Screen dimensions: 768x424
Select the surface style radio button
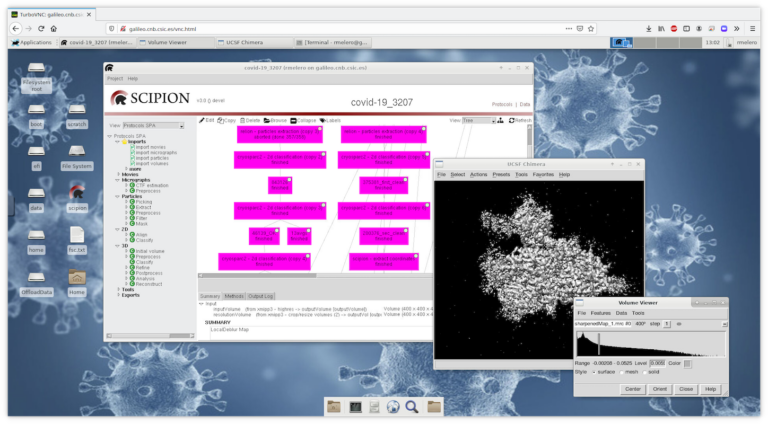pyautogui.click(x=594, y=373)
